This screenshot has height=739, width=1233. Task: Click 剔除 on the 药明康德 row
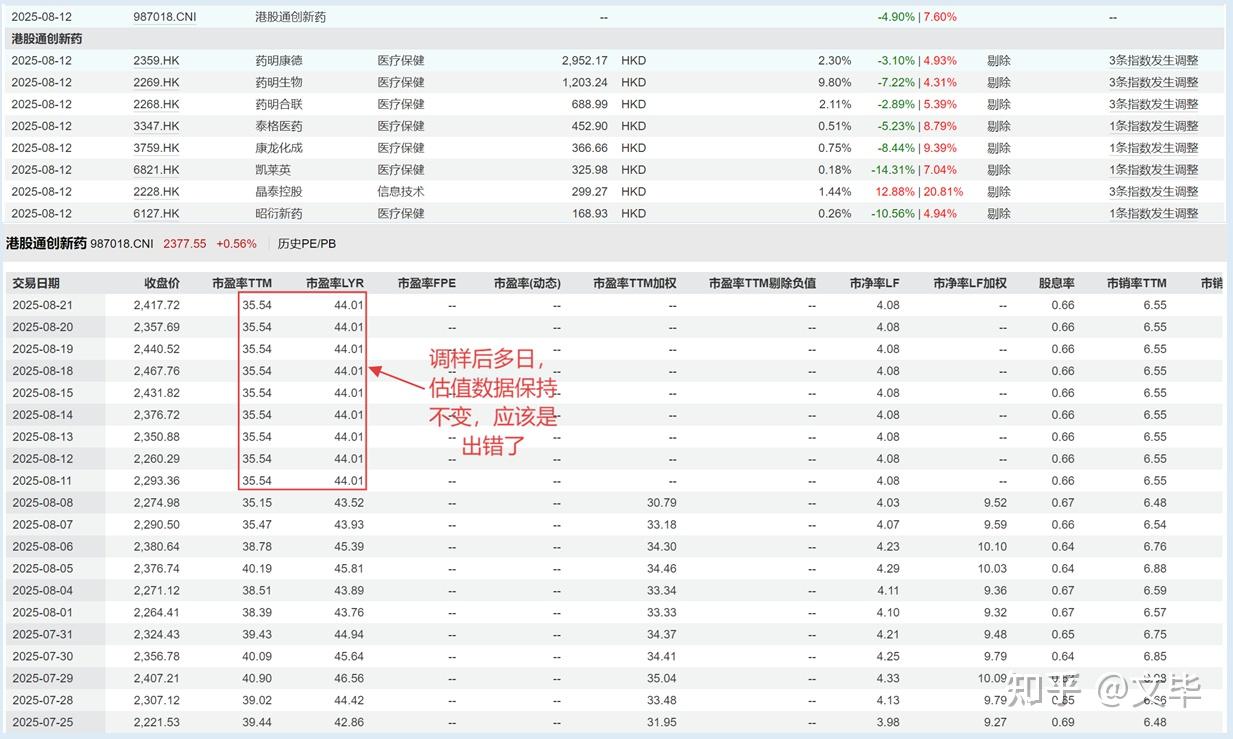tap(998, 60)
